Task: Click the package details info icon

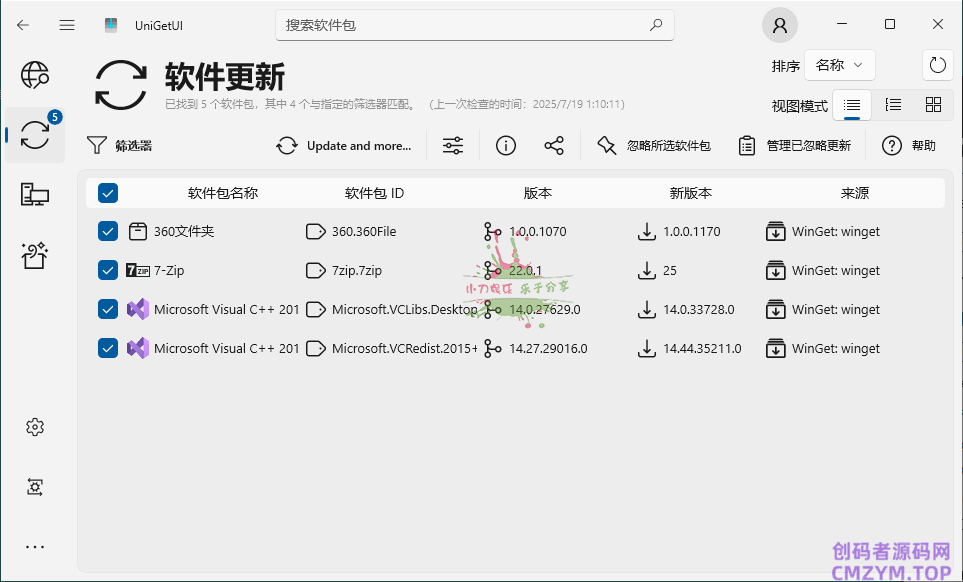Action: pyautogui.click(x=506, y=146)
